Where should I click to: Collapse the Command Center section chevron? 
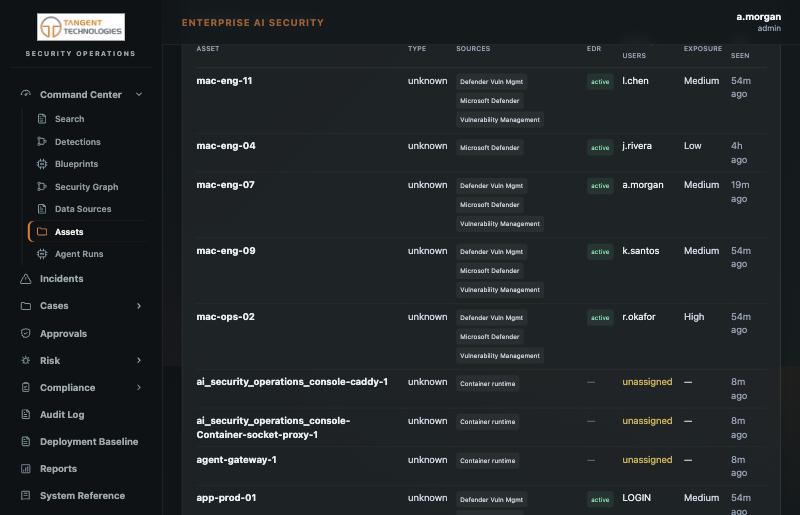pos(139,94)
